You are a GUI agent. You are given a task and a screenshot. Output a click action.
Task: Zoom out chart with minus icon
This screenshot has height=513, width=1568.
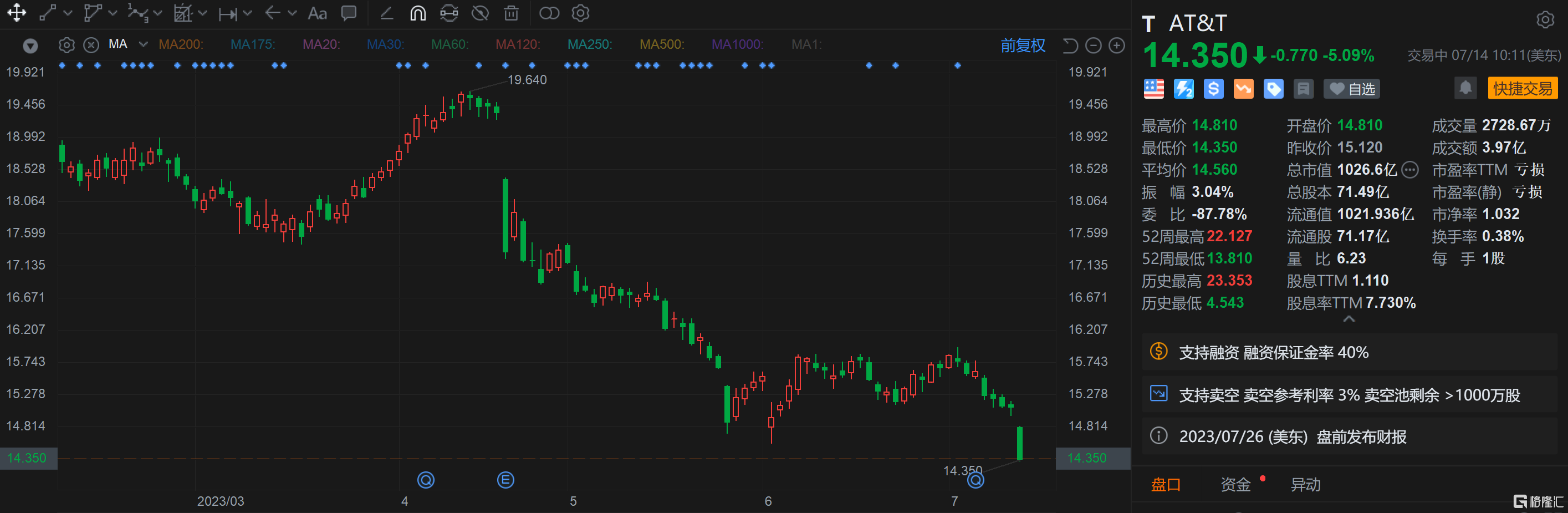click(x=1093, y=45)
